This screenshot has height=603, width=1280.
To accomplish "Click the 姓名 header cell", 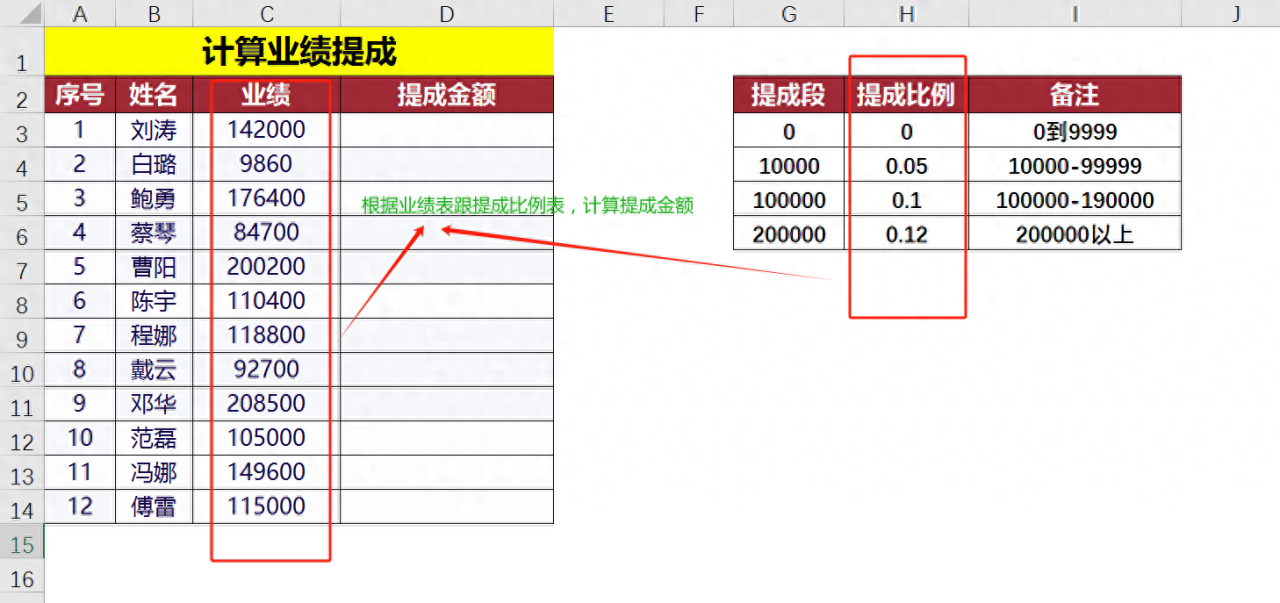I will point(154,95).
